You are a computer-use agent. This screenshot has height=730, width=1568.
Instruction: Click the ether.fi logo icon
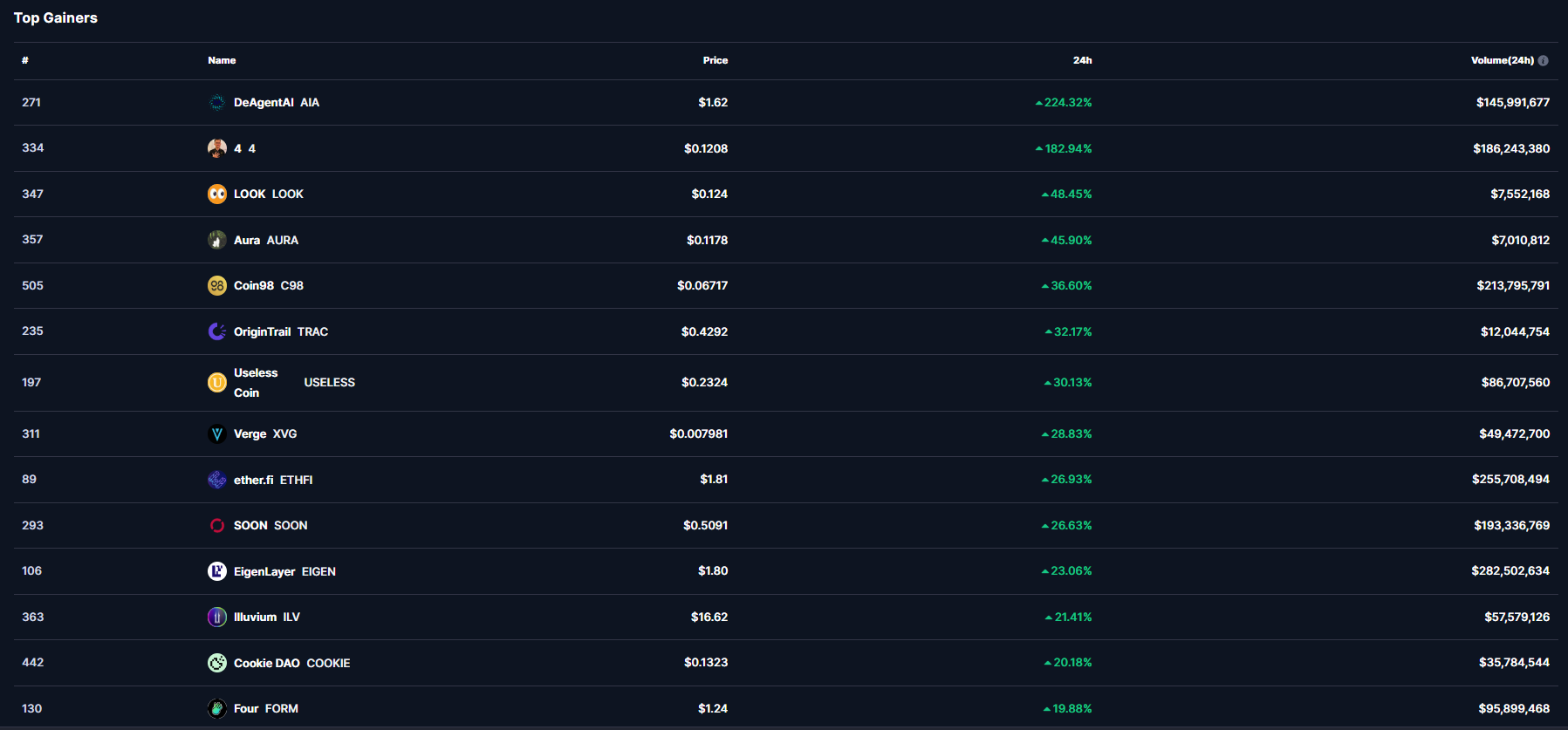coord(216,480)
